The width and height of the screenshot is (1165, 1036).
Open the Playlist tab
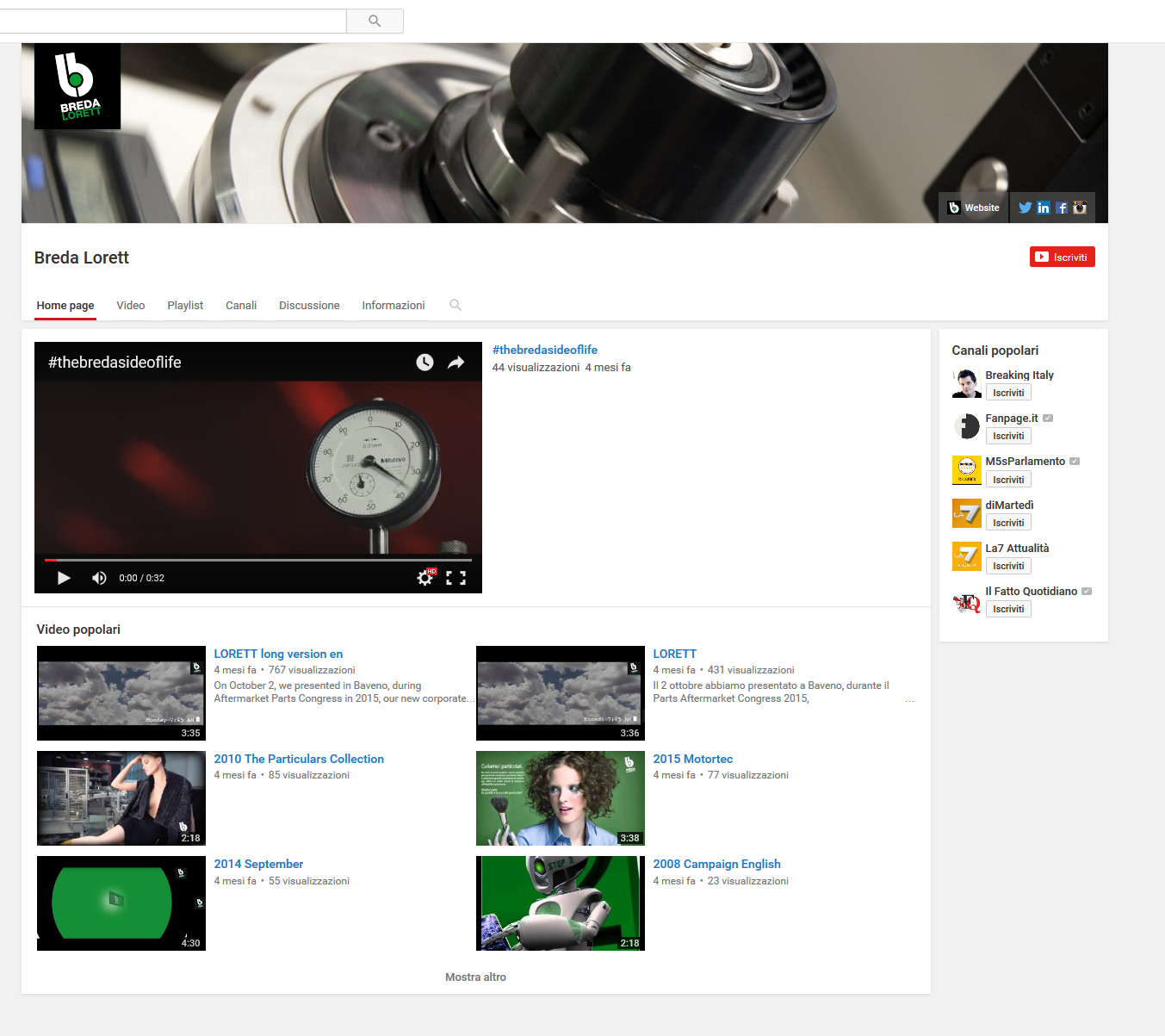pyautogui.click(x=185, y=305)
